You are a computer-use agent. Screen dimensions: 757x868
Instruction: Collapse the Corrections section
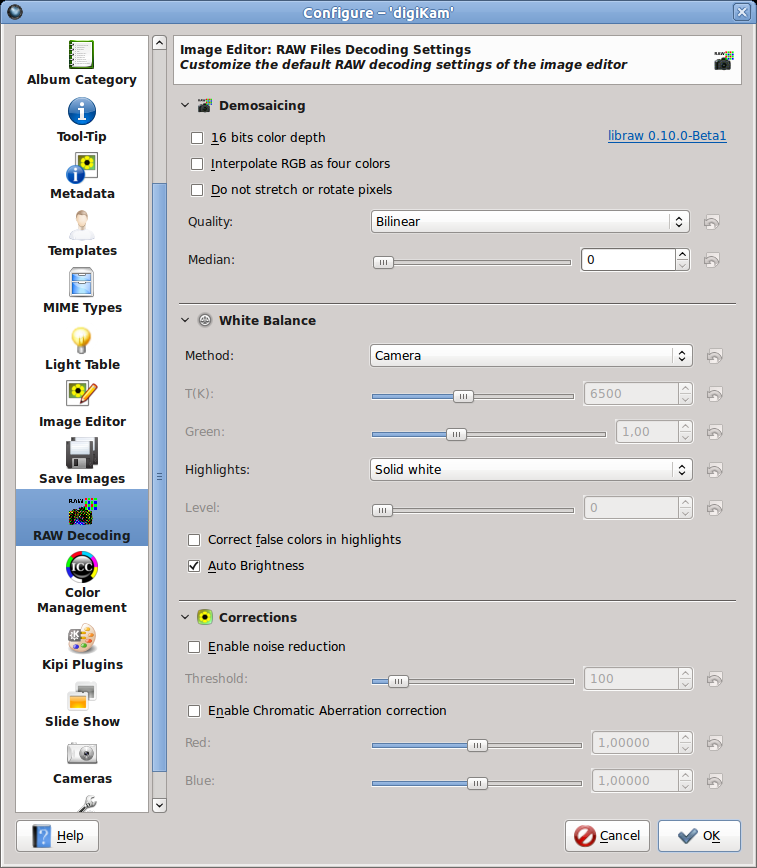185,617
